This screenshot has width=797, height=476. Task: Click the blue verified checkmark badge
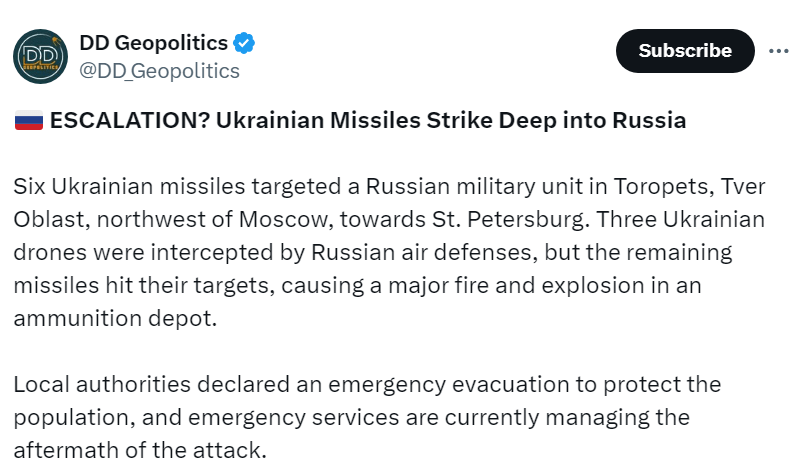pos(245,44)
